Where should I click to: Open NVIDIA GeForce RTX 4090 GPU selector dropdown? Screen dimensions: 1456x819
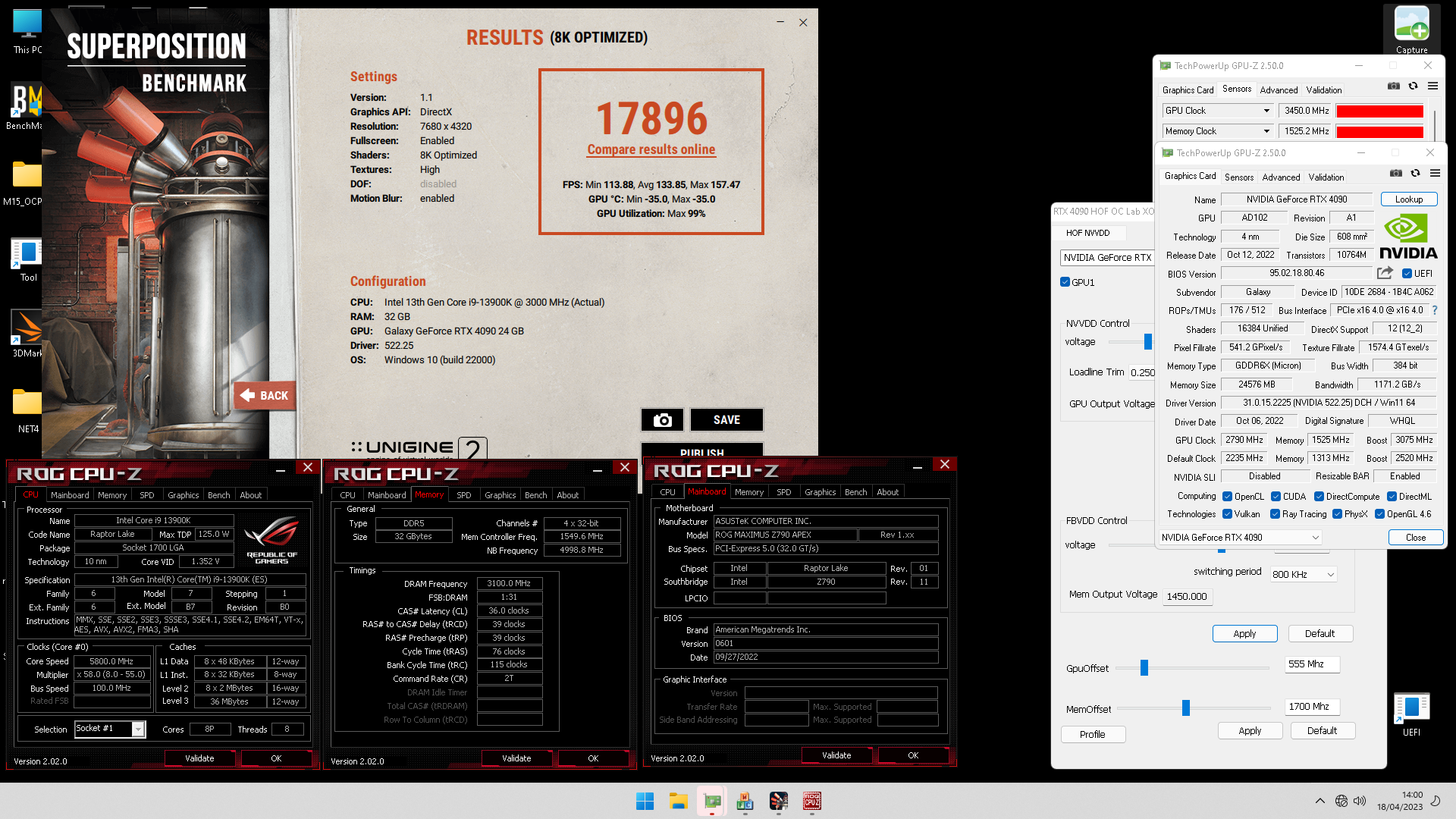coord(1241,537)
